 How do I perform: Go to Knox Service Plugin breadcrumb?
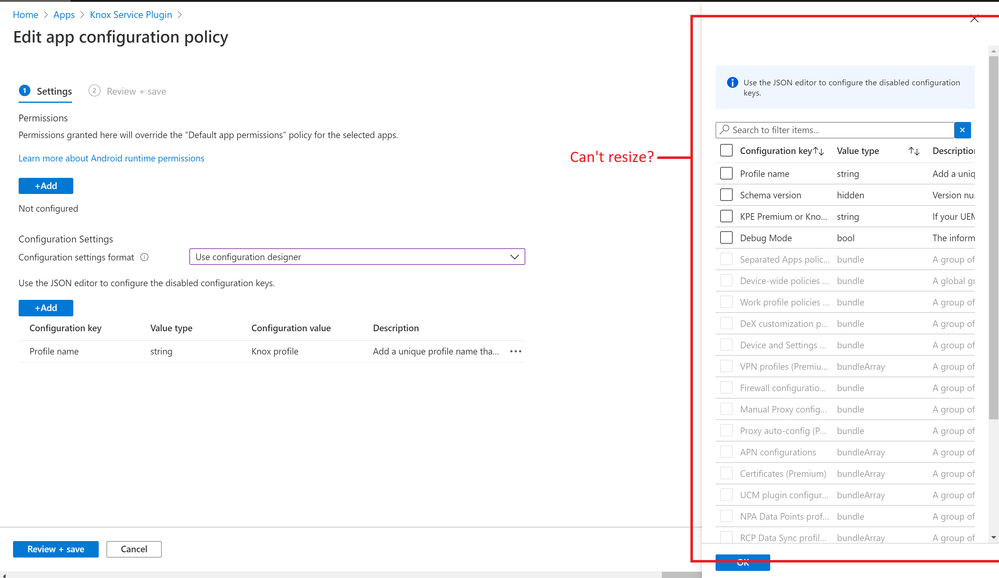[x=131, y=15]
